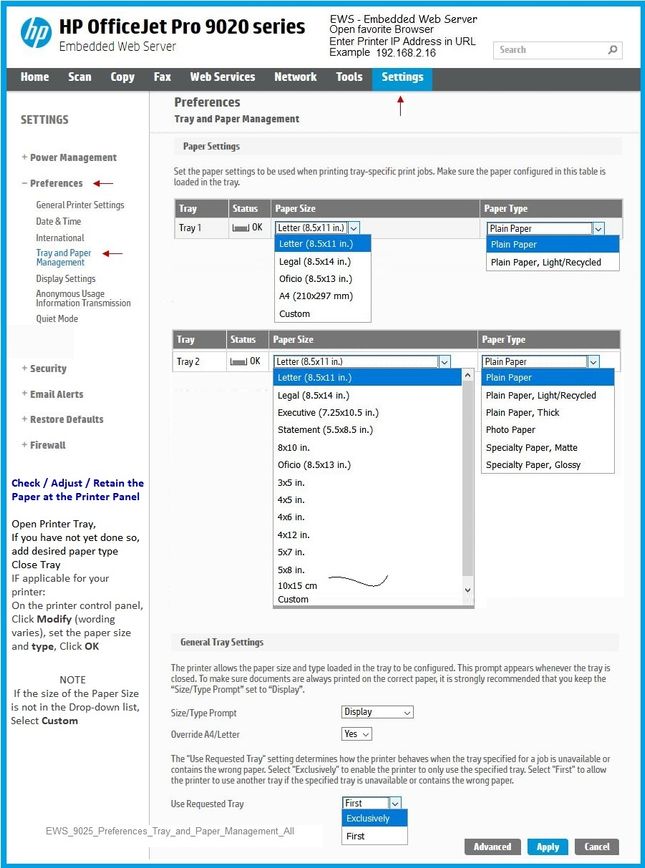Select Custom size in Tray 1 list

coord(322,313)
